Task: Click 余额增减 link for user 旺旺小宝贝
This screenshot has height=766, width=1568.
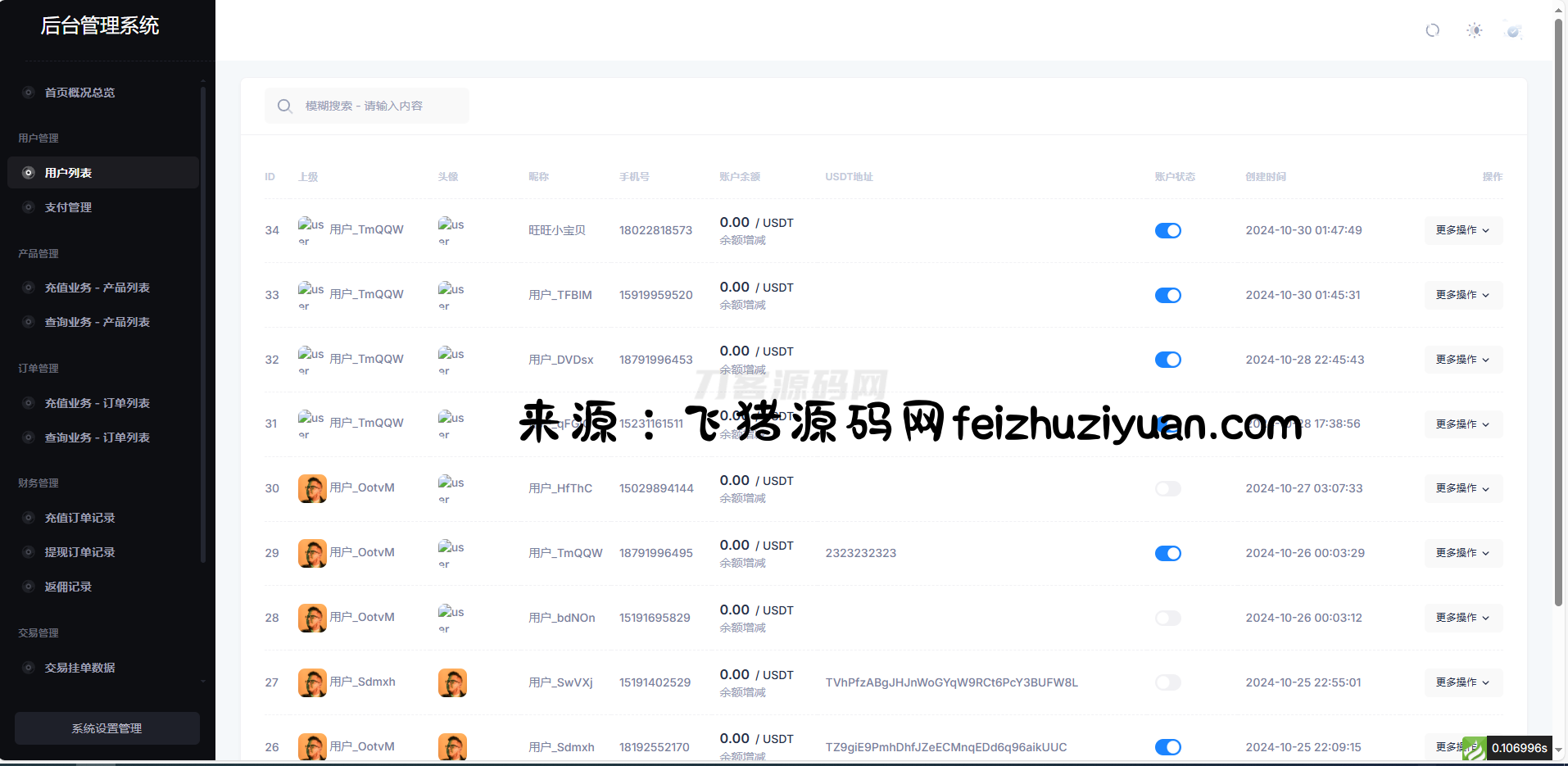Action: coord(742,240)
